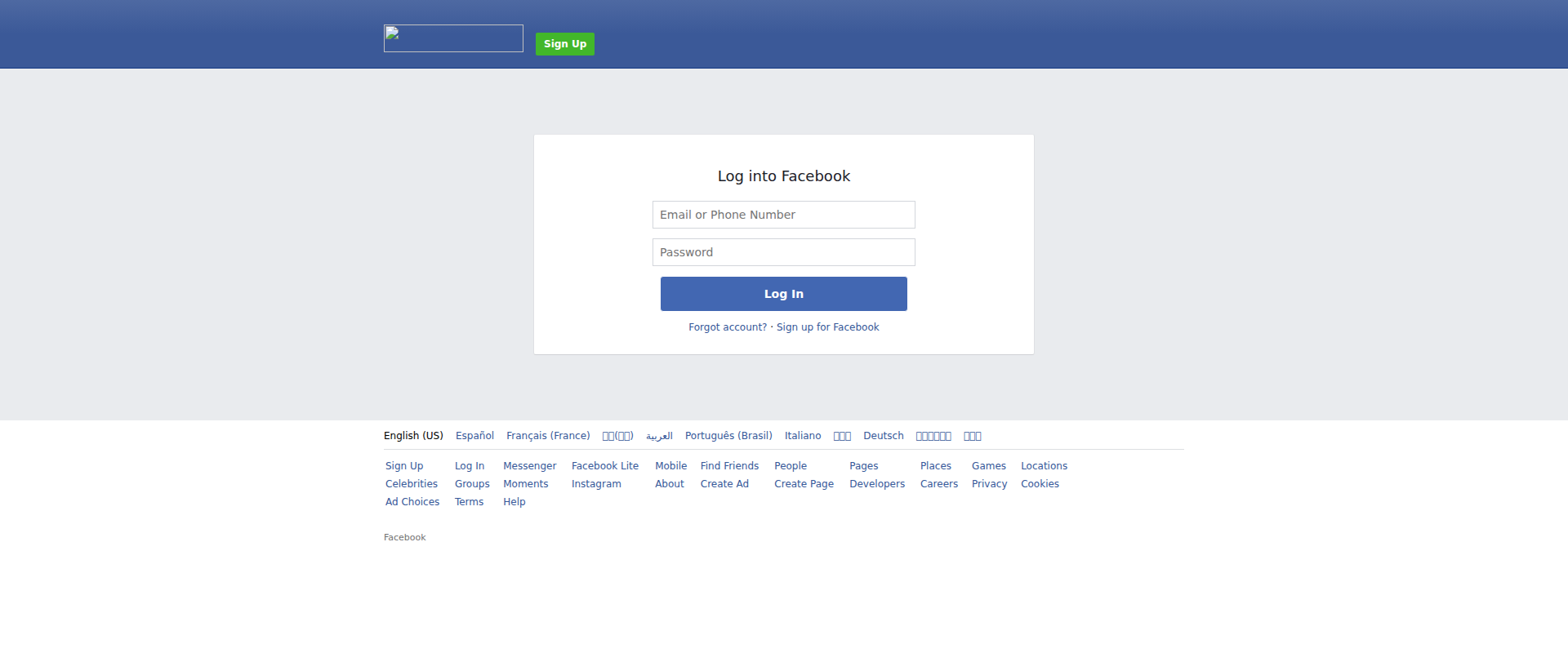
Task: Click the broken Facebook logo image
Action: pos(453,38)
